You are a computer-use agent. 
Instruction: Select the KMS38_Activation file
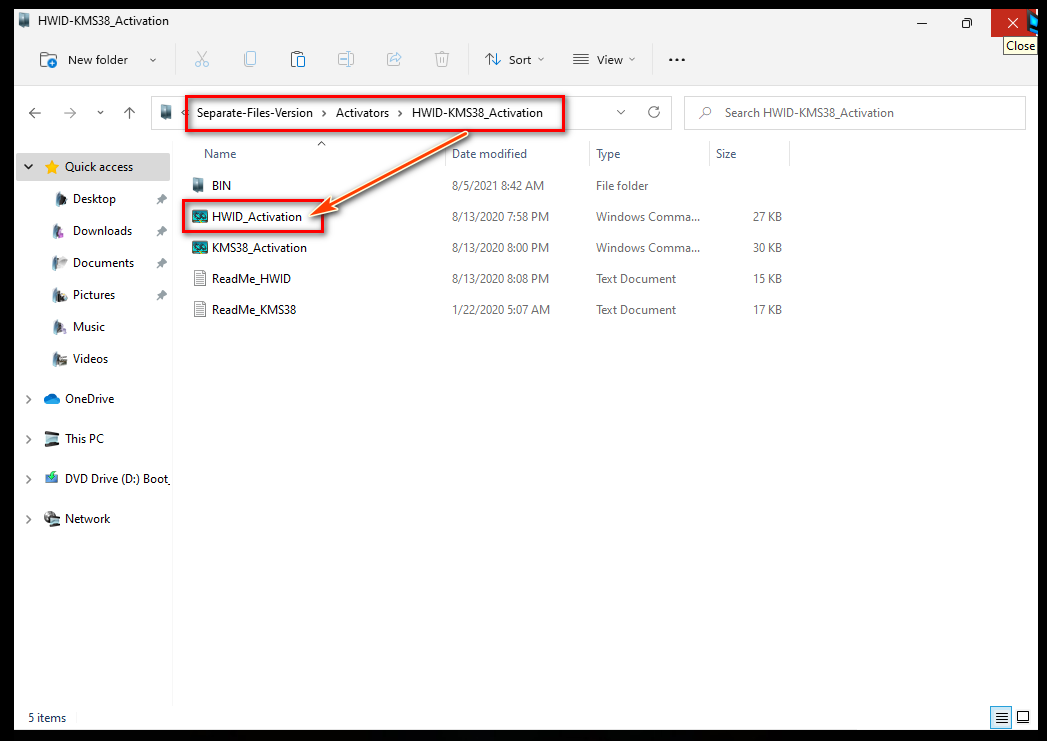point(259,248)
